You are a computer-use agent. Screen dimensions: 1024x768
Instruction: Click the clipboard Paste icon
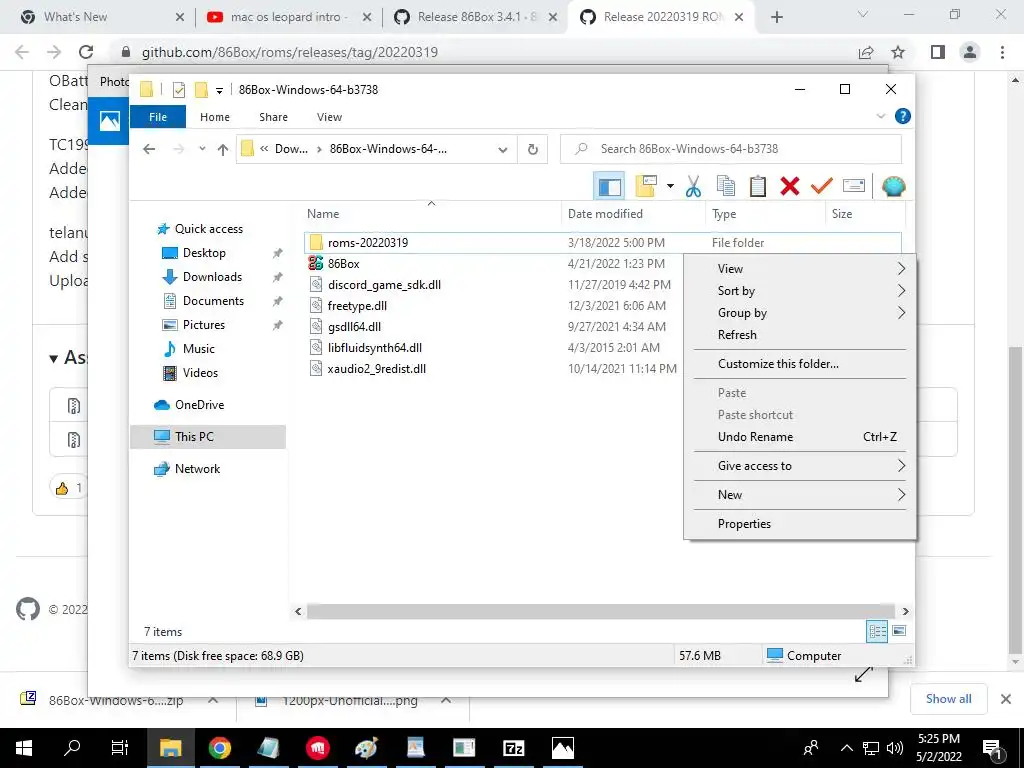click(758, 186)
